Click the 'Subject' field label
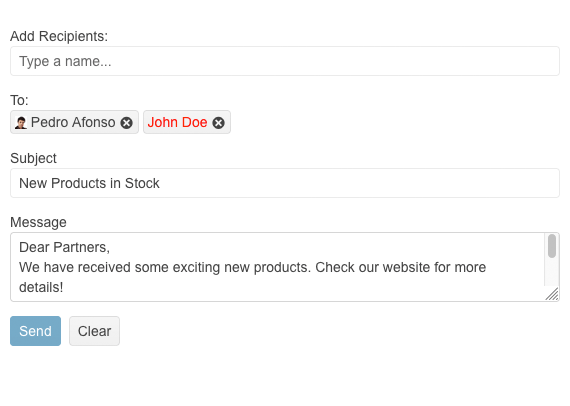The width and height of the screenshot is (570, 406). point(33,158)
